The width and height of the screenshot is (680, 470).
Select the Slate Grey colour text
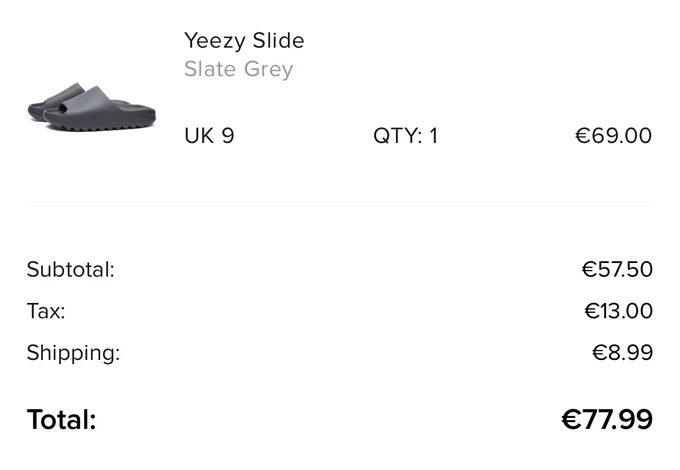point(239,69)
